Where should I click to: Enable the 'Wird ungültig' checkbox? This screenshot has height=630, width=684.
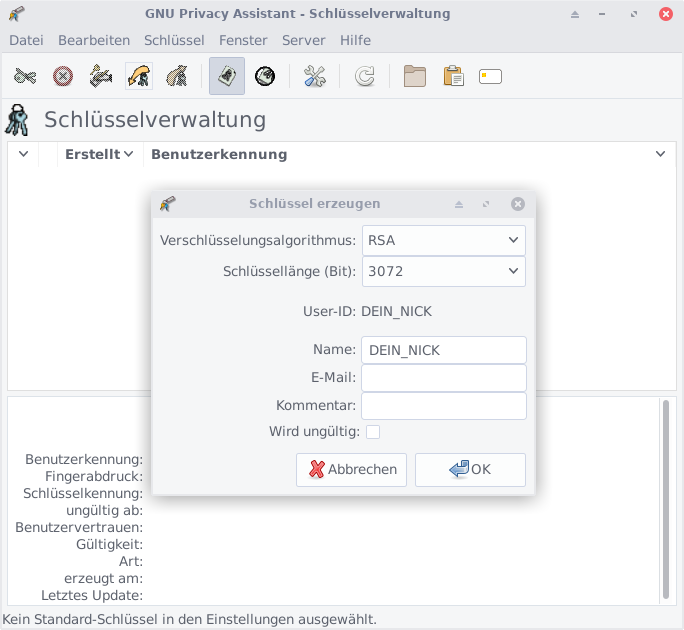[x=373, y=432]
